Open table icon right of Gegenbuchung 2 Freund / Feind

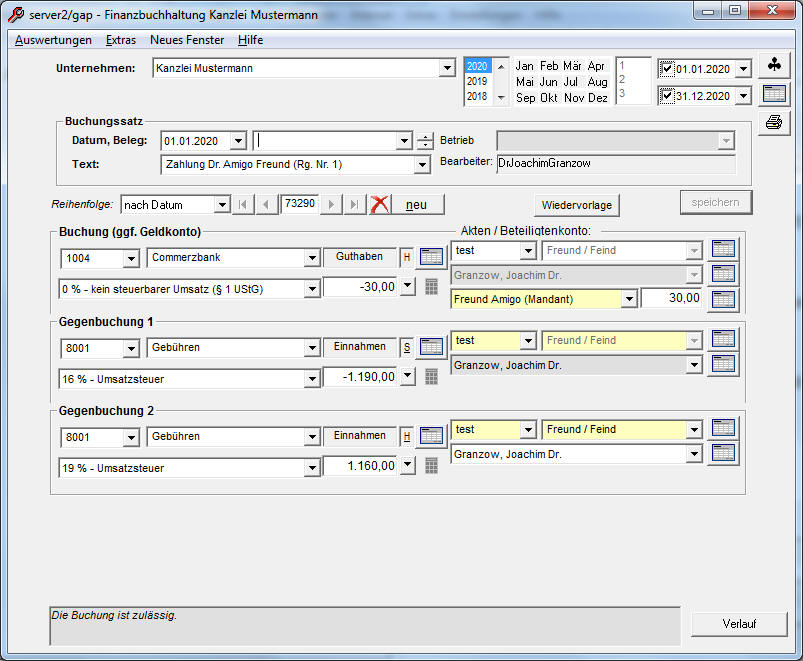[x=723, y=428]
